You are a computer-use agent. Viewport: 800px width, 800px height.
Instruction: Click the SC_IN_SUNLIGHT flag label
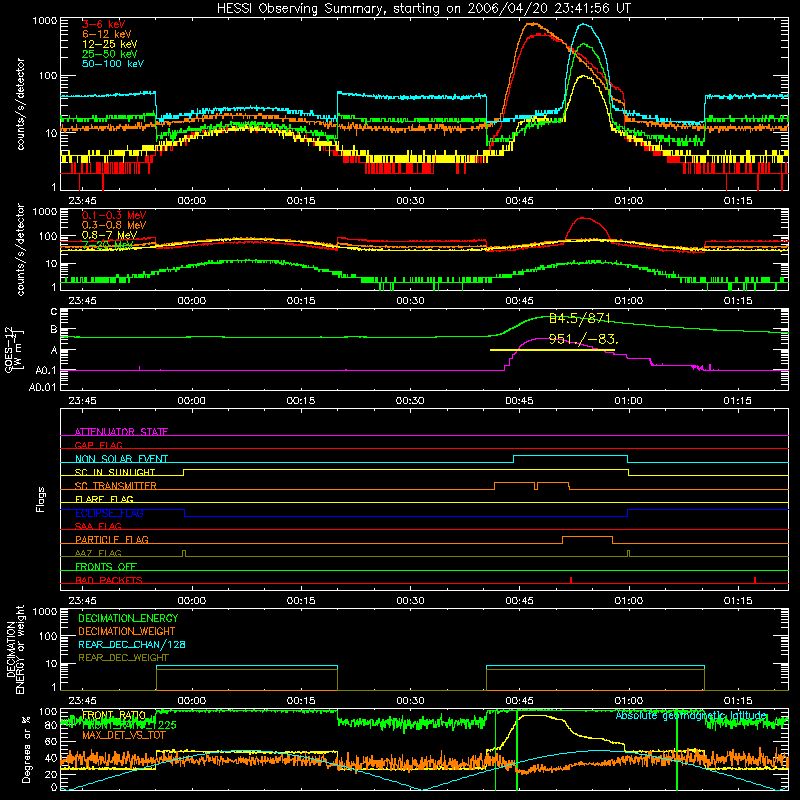115,472
